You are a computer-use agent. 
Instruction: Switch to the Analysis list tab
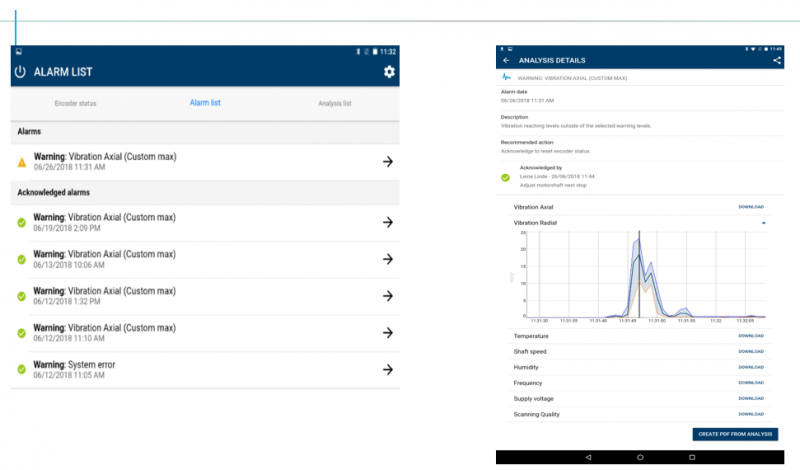(x=334, y=103)
